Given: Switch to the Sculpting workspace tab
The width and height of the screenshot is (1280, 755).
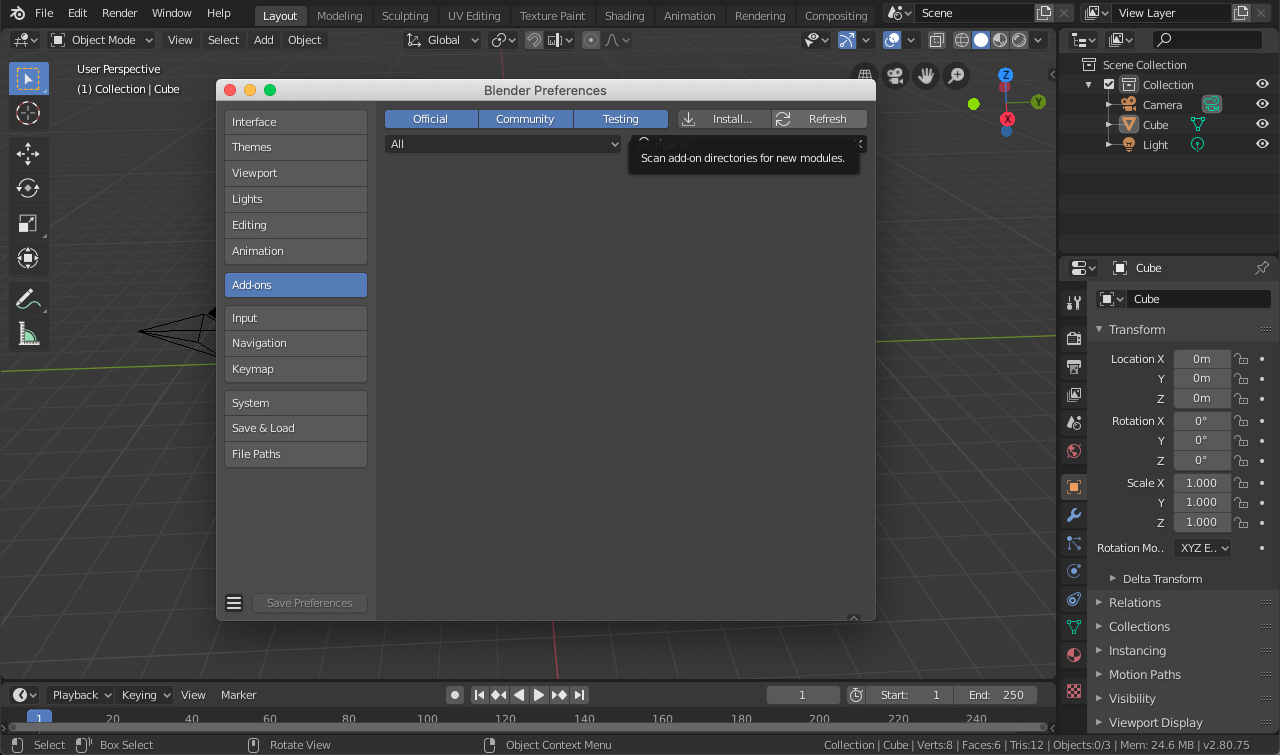Looking at the screenshot, I should (x=405, y=16).
